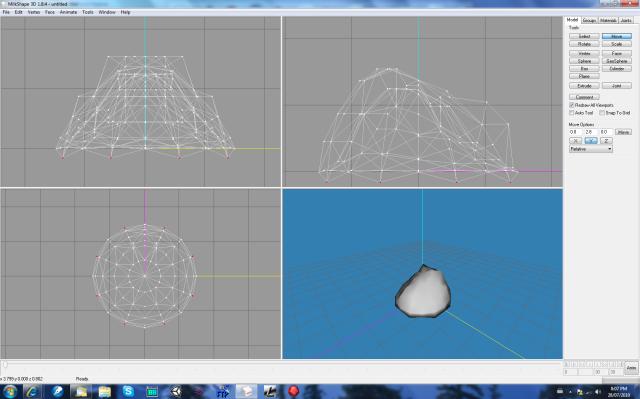Click the first Move Options value field

(575, 132)
